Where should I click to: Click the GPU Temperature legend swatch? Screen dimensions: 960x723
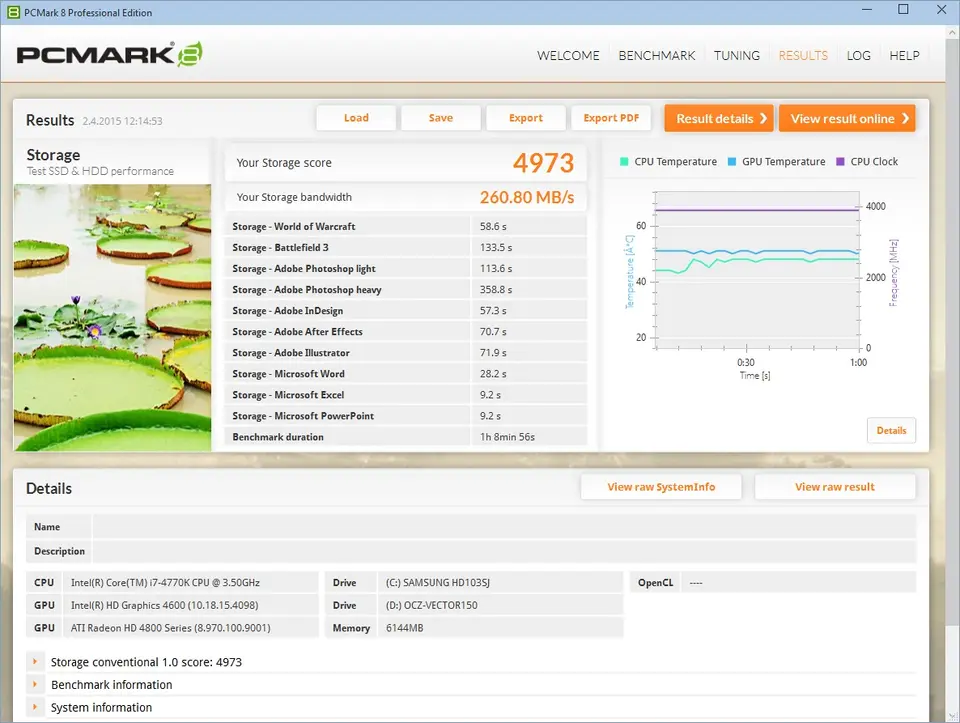[732, 162]
